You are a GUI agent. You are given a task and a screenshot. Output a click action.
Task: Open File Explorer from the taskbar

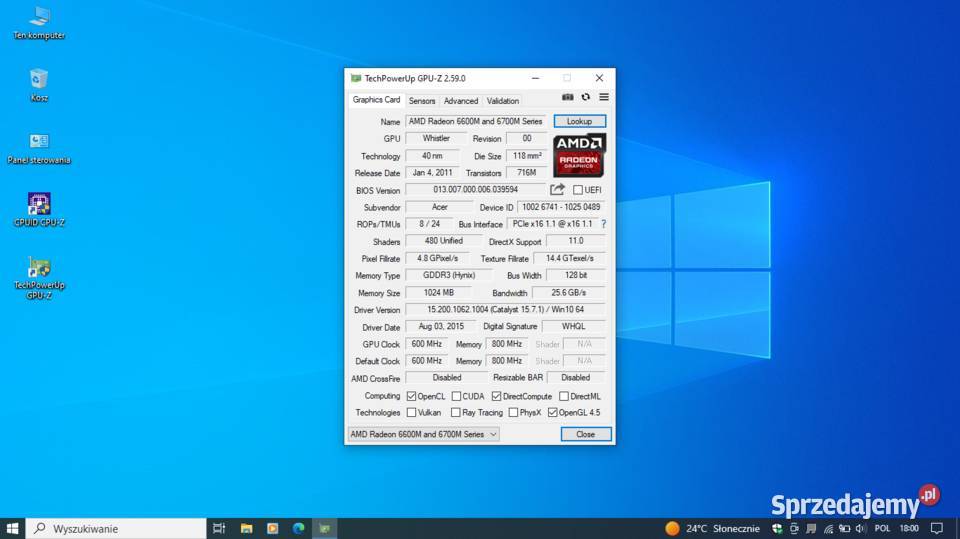point(246,529)
